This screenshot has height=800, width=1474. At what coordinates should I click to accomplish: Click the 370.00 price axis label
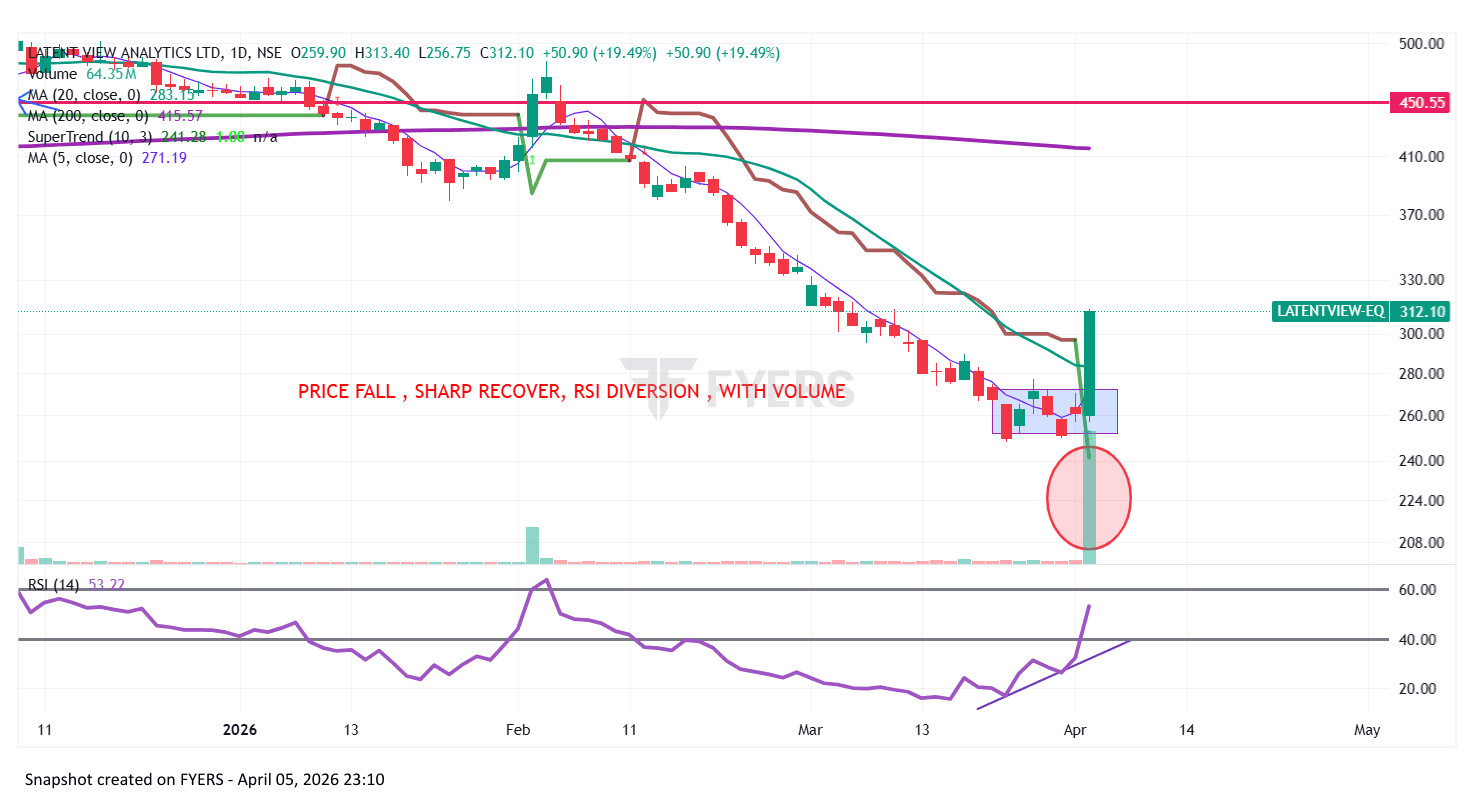[1422, 215]
